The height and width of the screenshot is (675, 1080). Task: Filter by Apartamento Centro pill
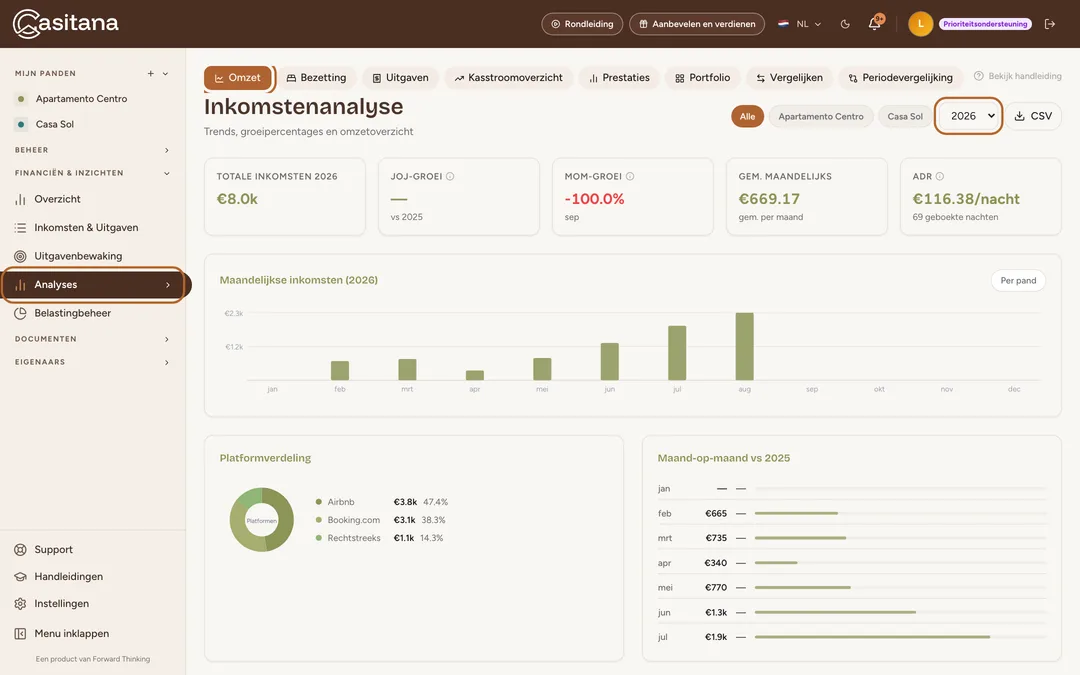pos(821,116)
